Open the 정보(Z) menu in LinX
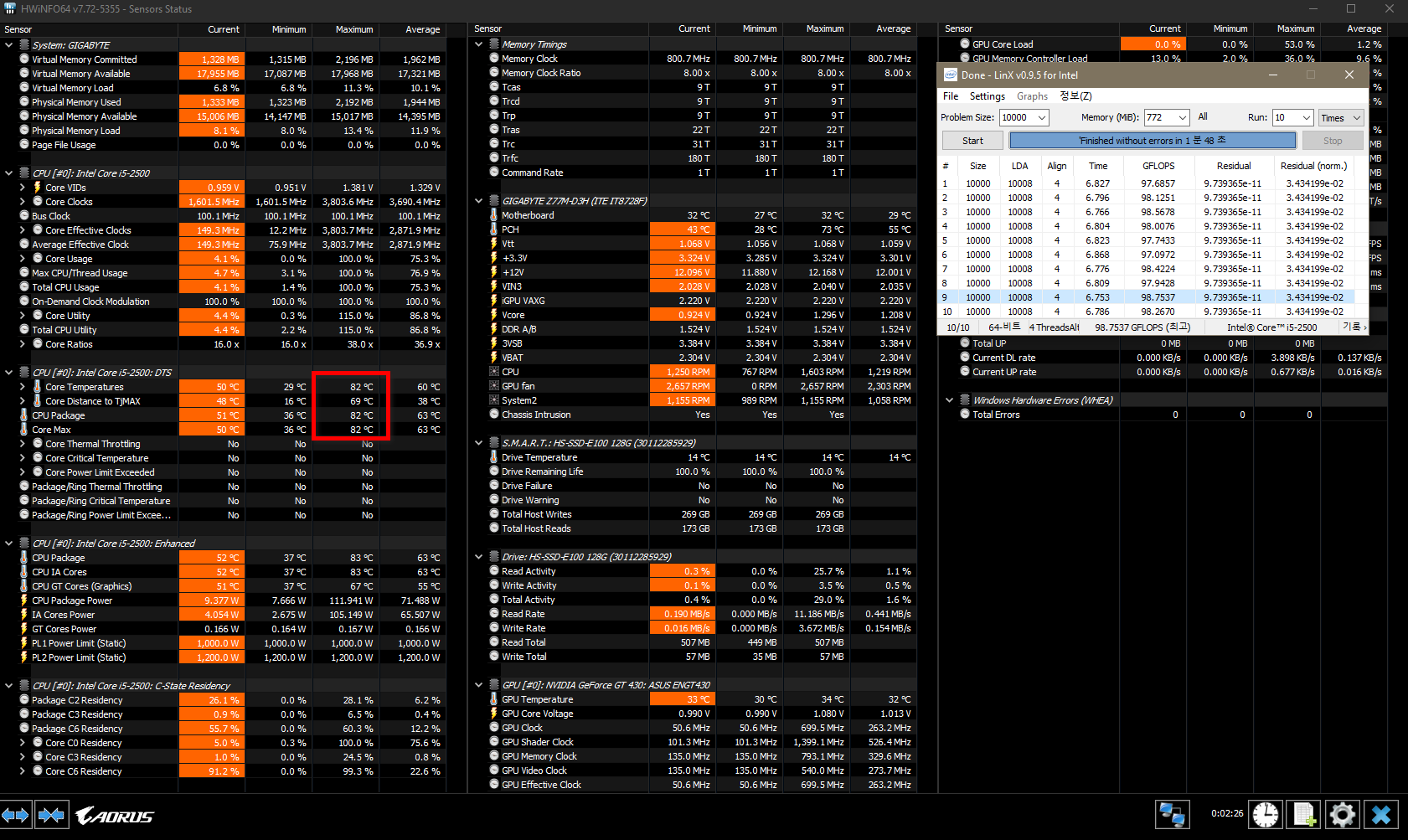This screenshot has height=840, width=1408. coord(1075,96)
